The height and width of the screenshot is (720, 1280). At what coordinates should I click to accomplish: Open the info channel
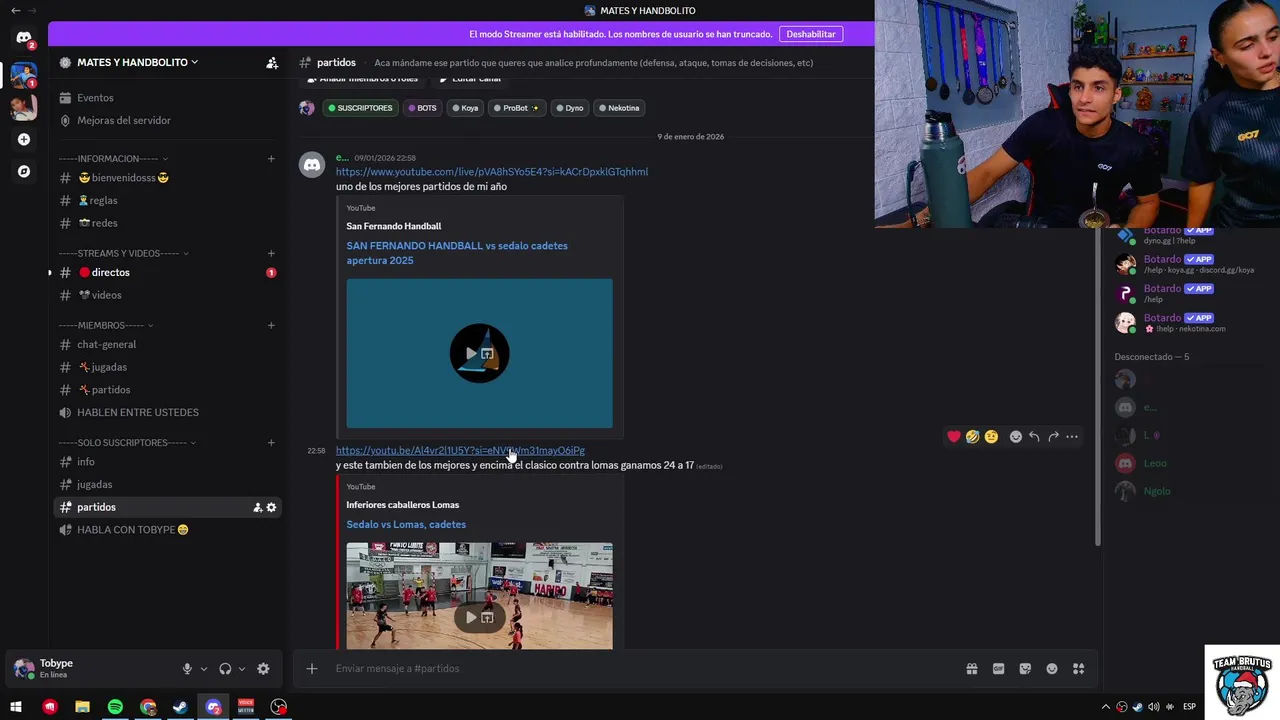(167, 462)
